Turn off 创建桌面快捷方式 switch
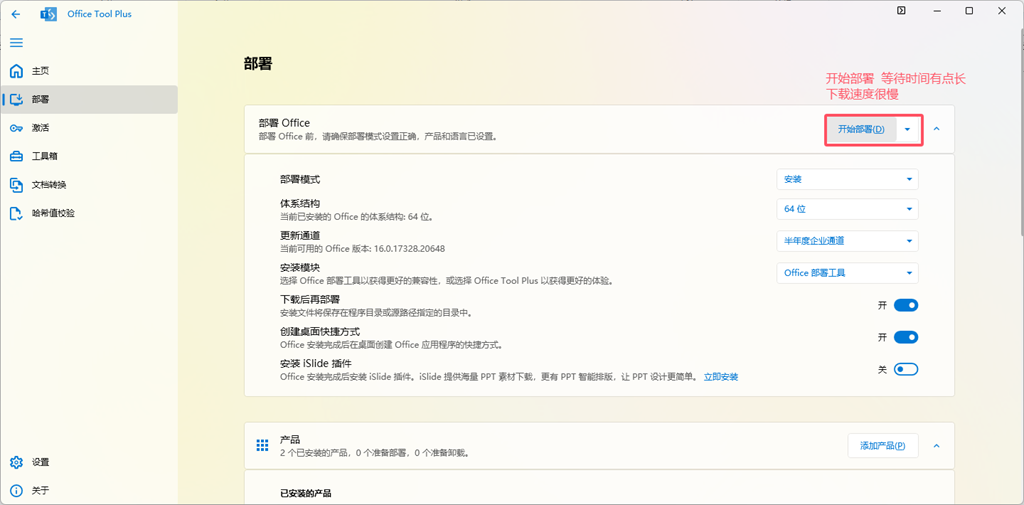Viewport: 1024px width, 505px height. tap(906, 337)
